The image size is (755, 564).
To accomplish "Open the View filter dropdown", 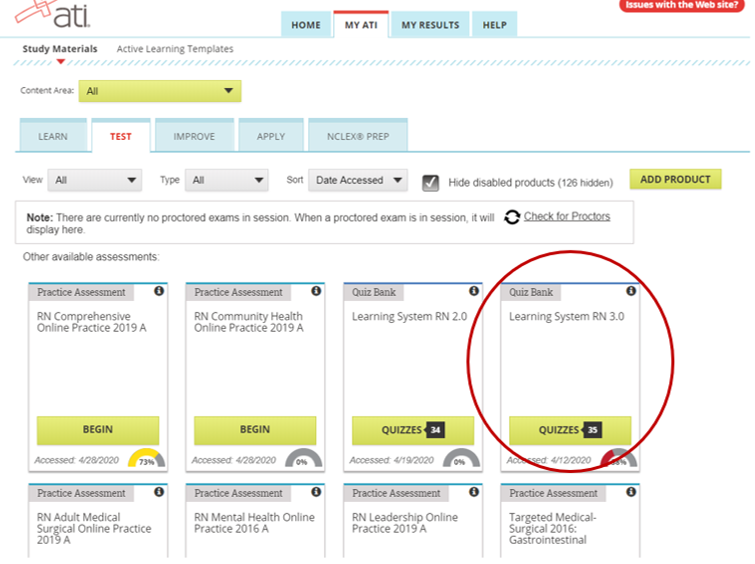I will [95, 180].
